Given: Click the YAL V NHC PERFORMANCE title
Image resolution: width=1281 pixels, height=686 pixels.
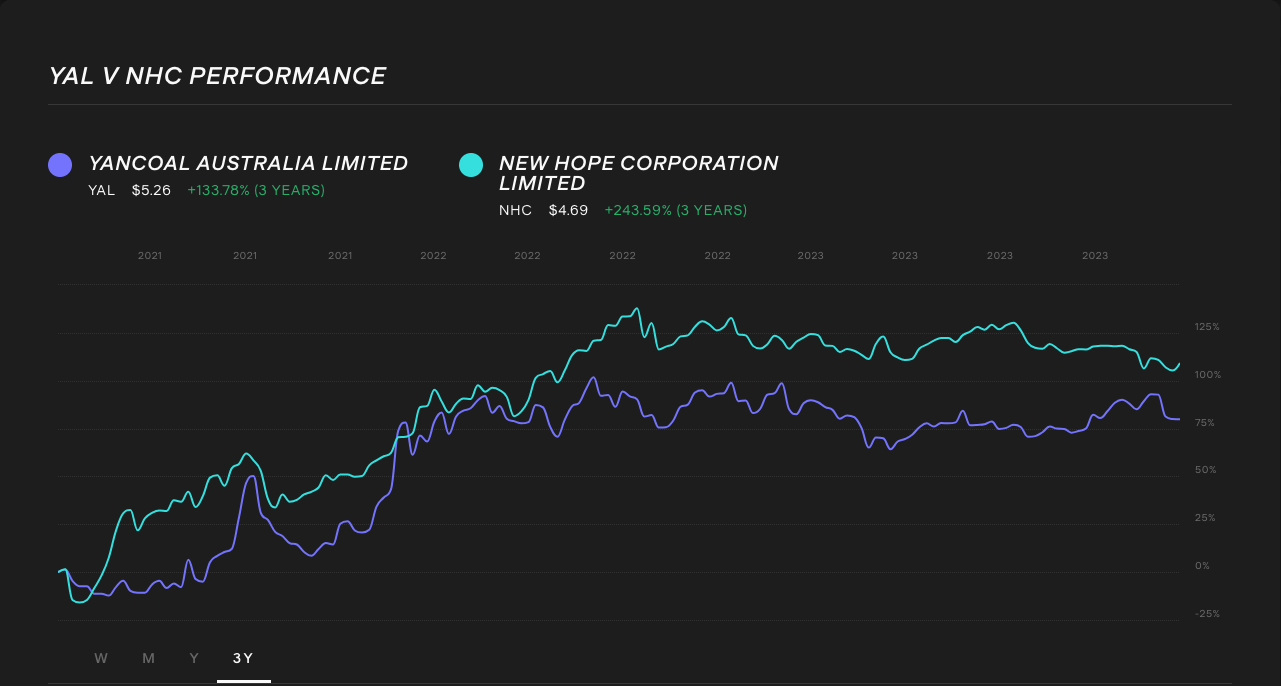Looking at the screenshot, I should point(217,74).
